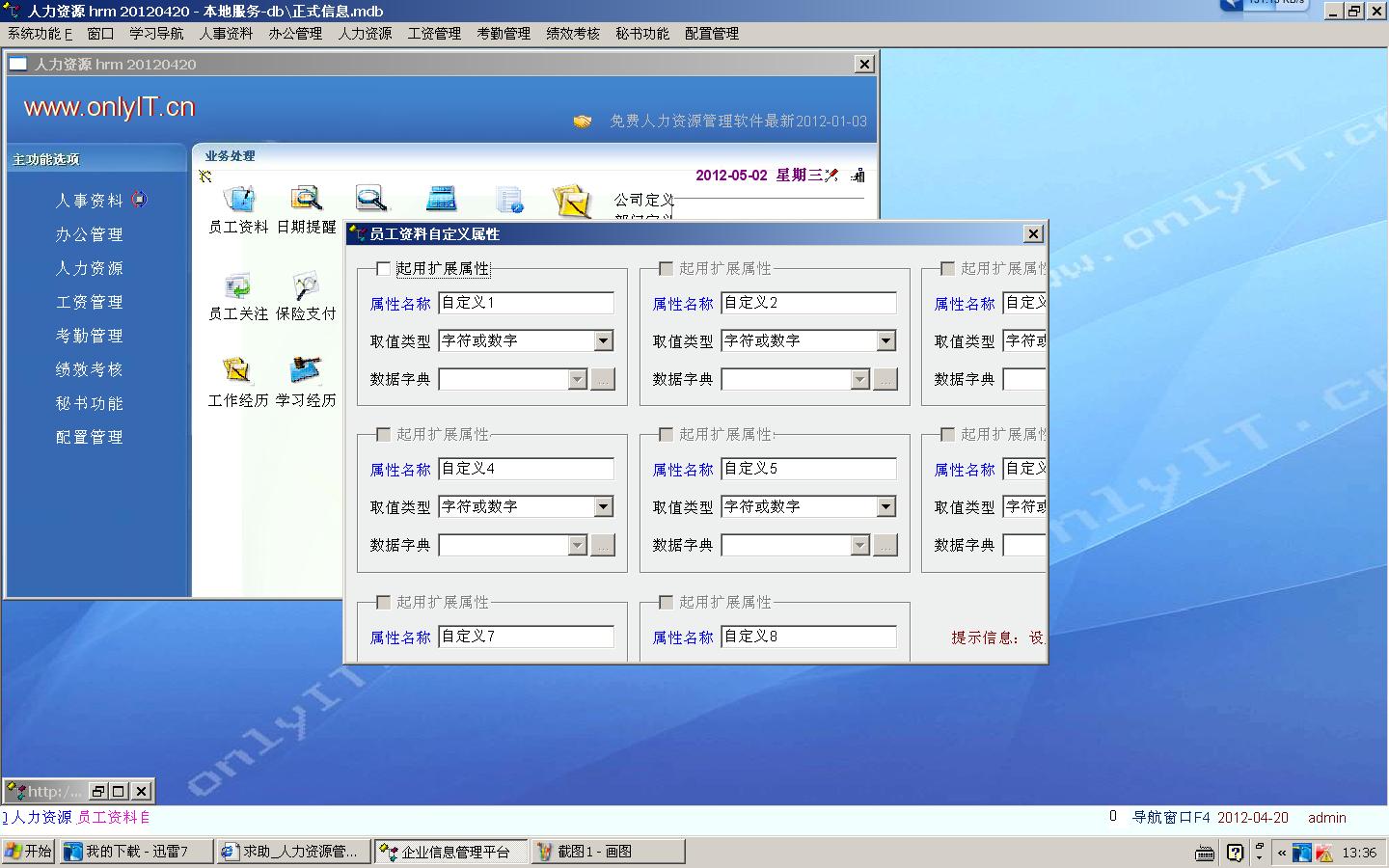Open the 学习经历 icon

(x=306, y=372)
